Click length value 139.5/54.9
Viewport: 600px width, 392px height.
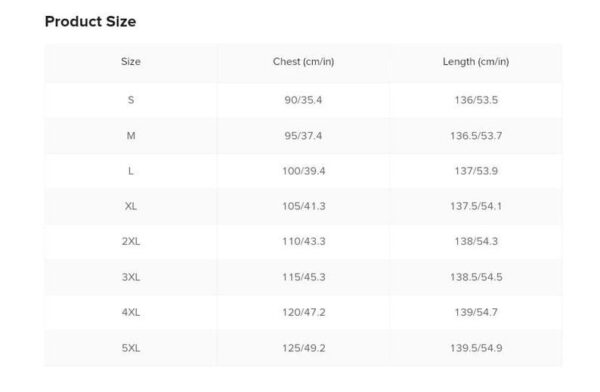(x=476, y=348)
